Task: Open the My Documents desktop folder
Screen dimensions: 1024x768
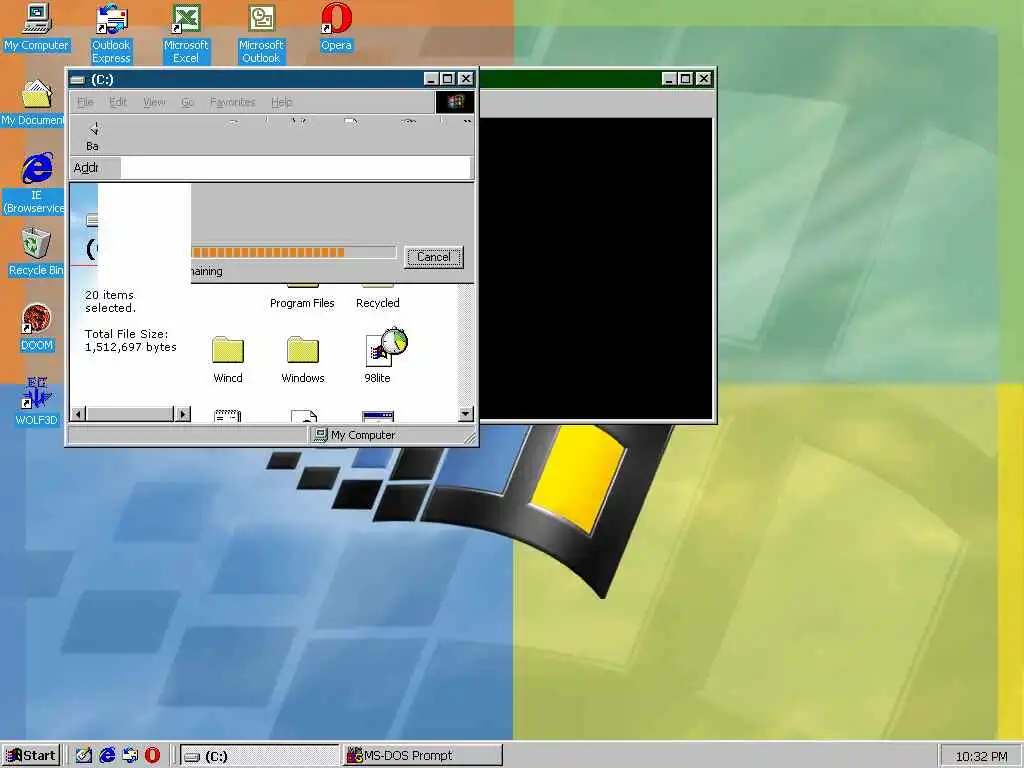Action: tap(33, 103)
